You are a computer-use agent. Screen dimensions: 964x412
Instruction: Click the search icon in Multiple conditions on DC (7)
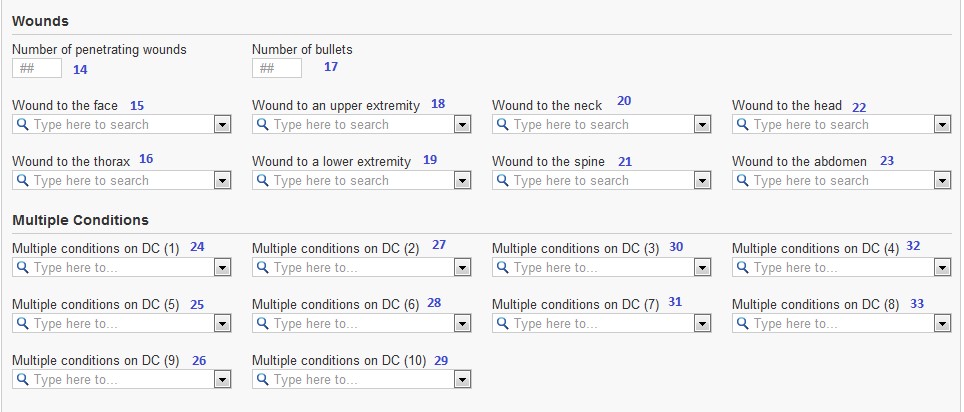(x=503, y=324)
